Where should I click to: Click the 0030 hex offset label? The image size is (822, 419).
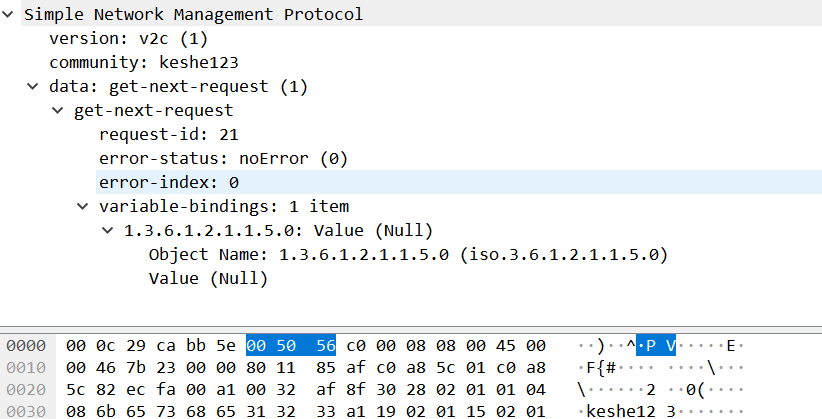click(24, 411)
